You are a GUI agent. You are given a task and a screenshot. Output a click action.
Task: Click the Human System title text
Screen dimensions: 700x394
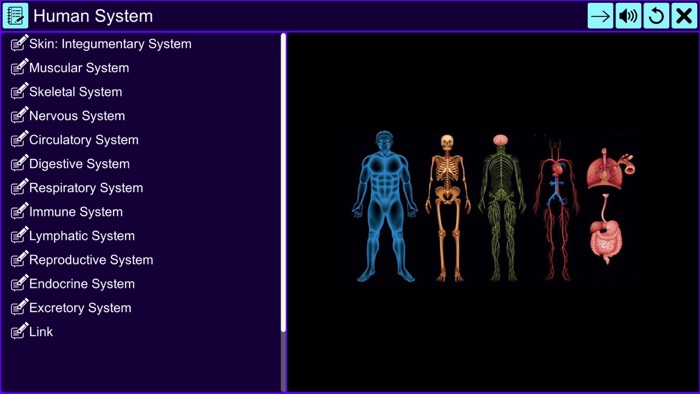tap(93, 16)
